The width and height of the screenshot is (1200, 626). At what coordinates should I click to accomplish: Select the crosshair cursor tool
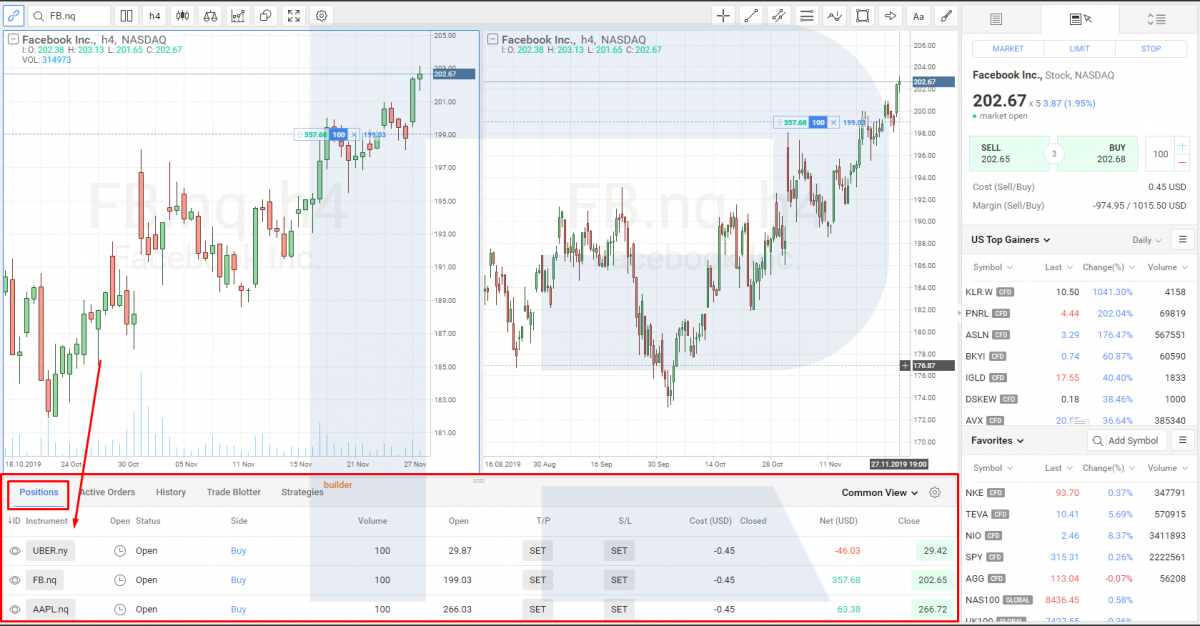[723, 16]
